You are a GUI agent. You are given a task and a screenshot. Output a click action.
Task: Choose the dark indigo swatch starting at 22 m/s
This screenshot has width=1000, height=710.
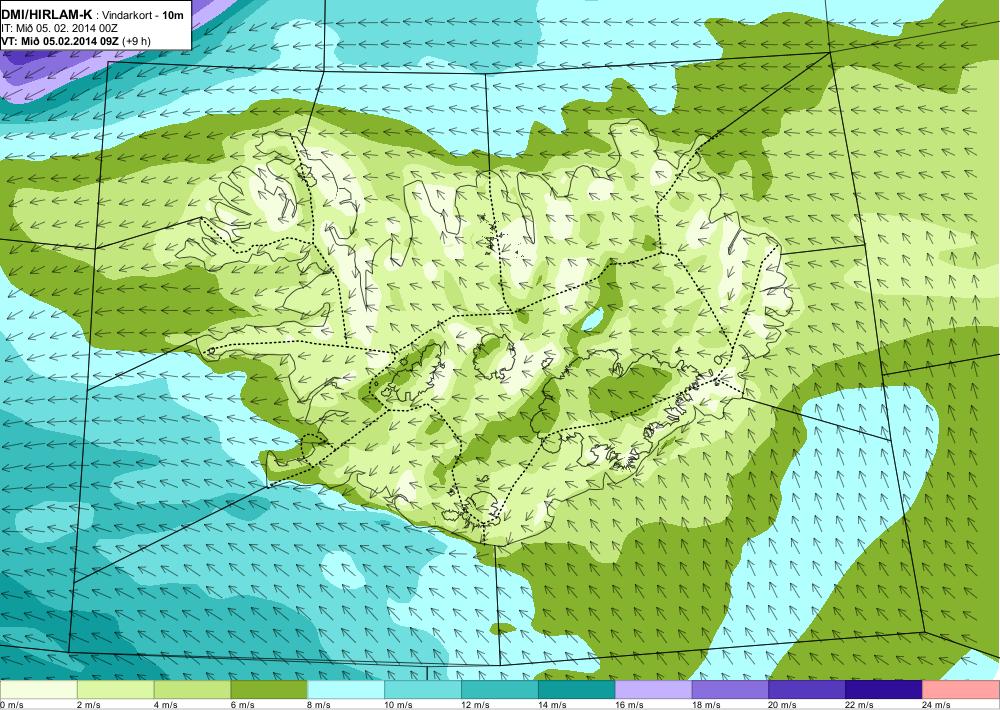884,690
